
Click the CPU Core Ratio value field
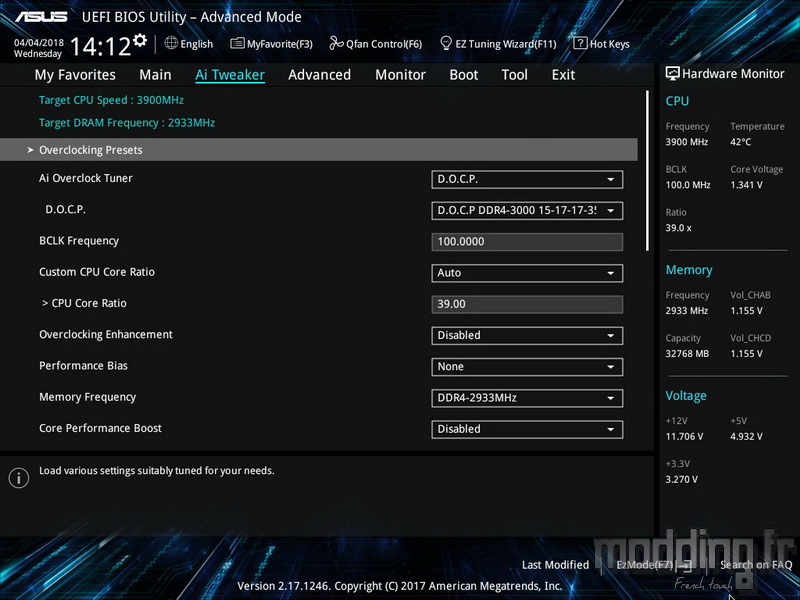click(x=527, y=304)
